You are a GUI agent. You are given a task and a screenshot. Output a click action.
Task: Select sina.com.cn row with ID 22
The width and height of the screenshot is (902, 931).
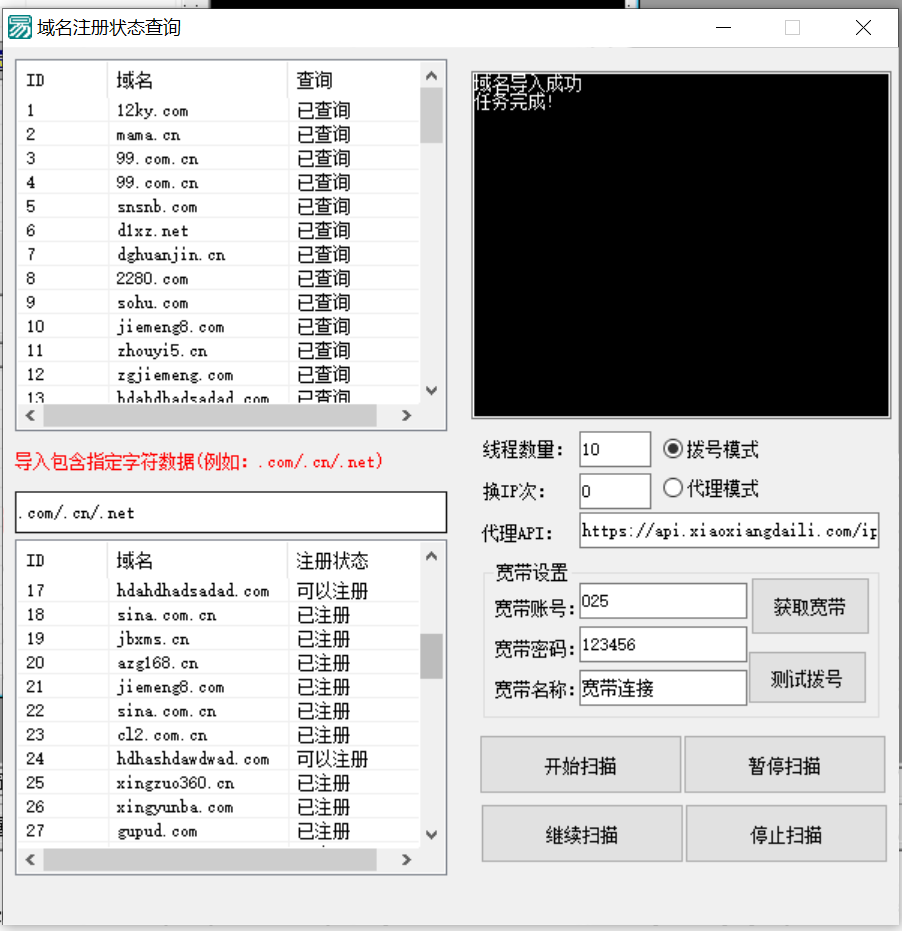[x=219, y=711]
